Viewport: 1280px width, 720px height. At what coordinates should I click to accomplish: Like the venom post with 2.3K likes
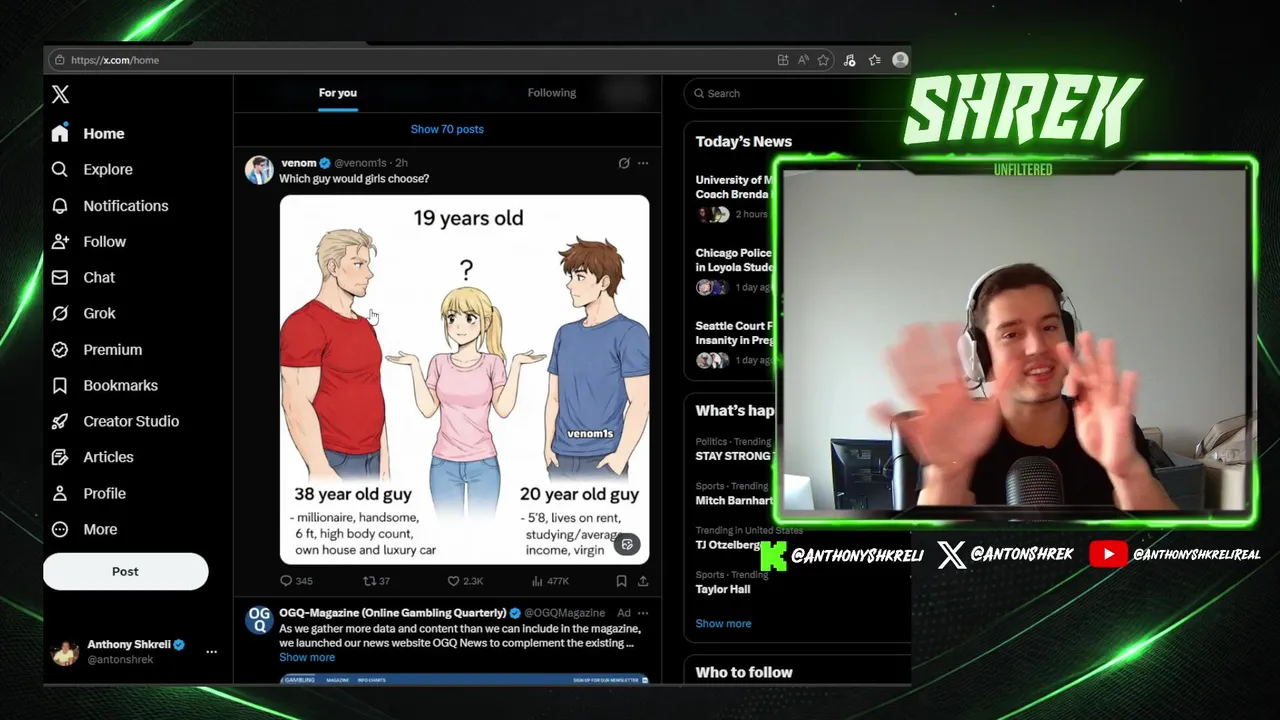tap(465, 581)
